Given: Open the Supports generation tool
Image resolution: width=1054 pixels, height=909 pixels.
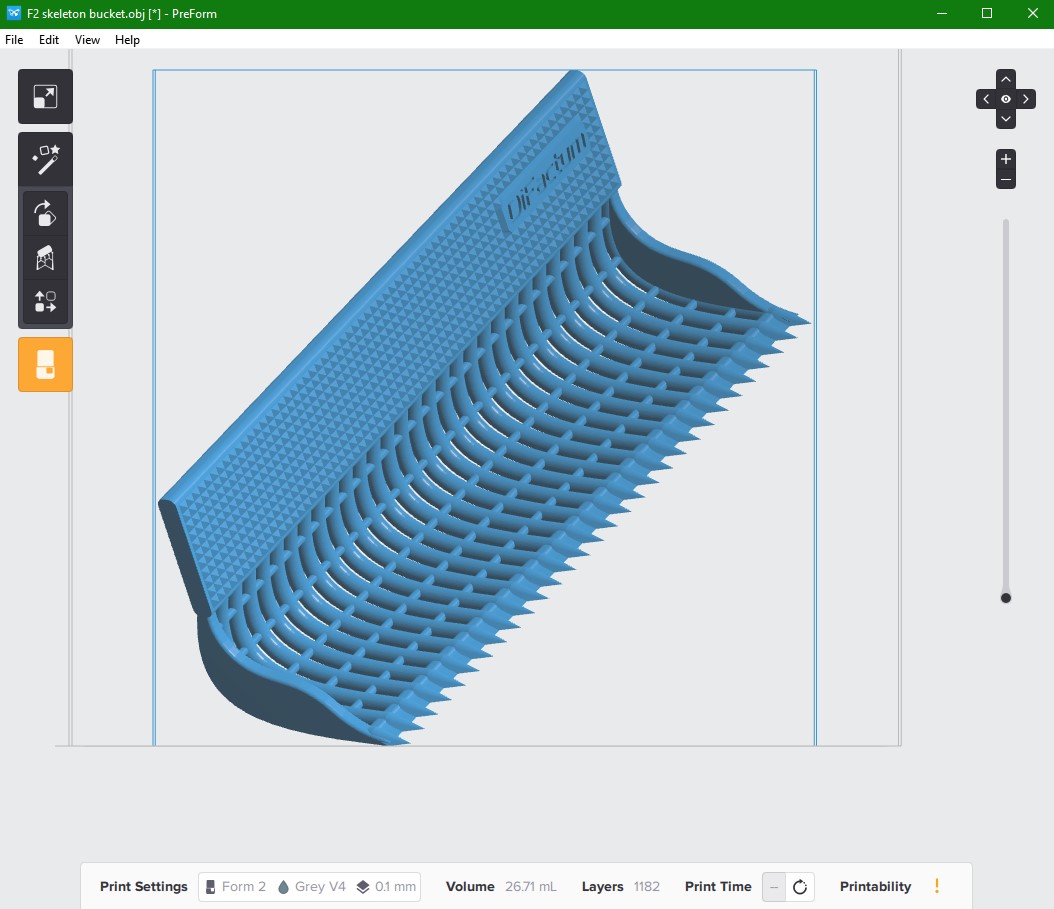Looking at the screenshot, I should [x=45, y=258].
